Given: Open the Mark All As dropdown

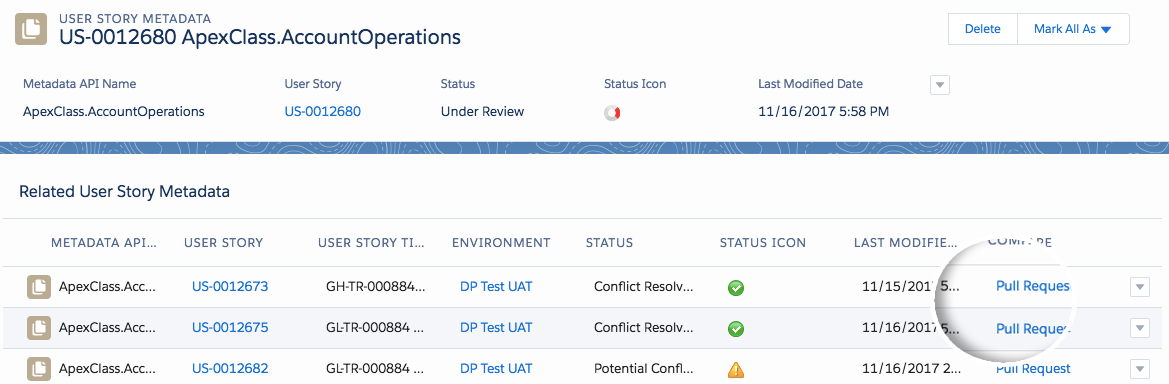Looking at the screenshot, I should coord(1073,29).
